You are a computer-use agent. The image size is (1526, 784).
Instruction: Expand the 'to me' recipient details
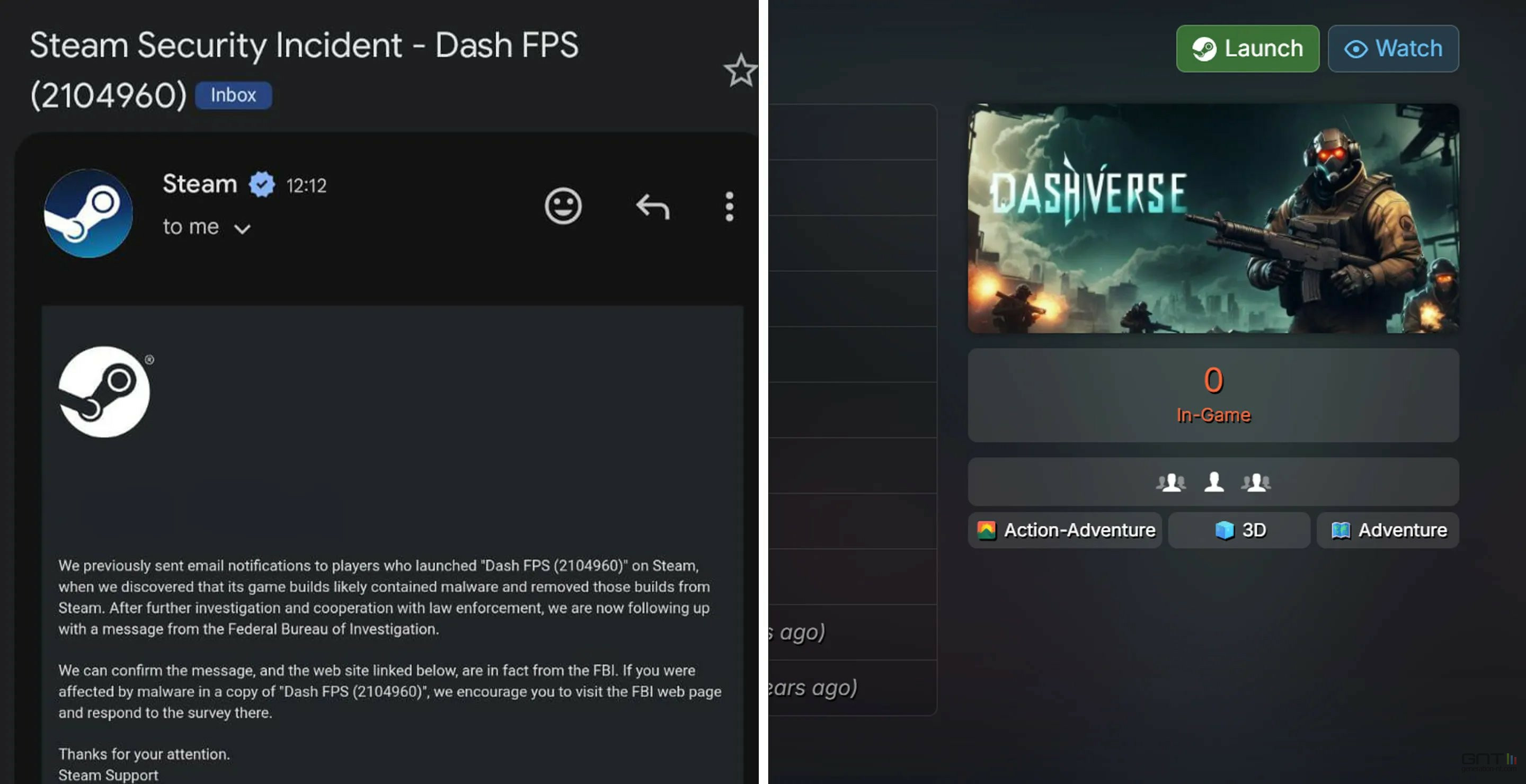click(x=242, y=228)
